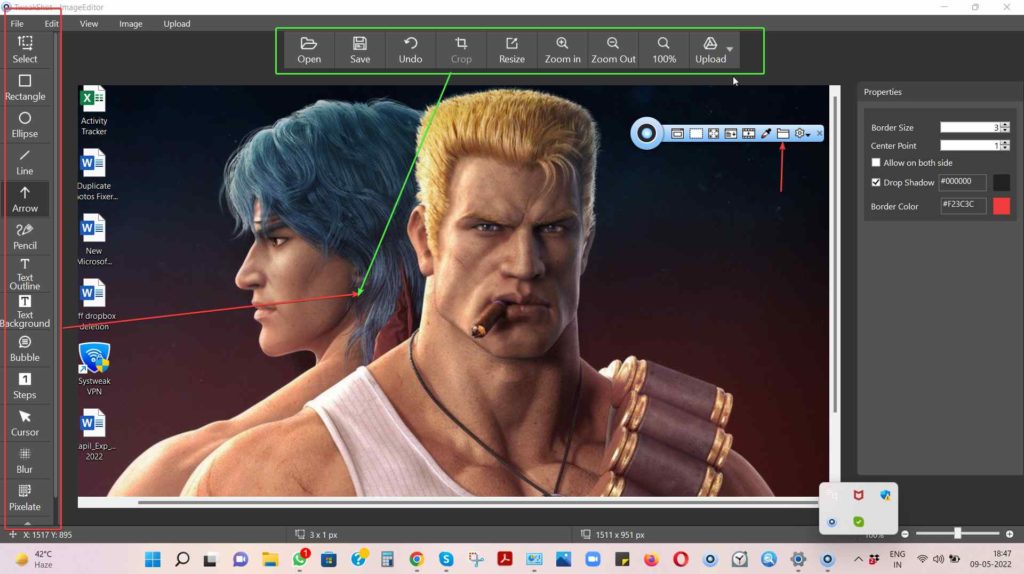This screenshot has height=574, width=1024.
Task: Open the red Border Color swatch
Action: coord(1001,206)
